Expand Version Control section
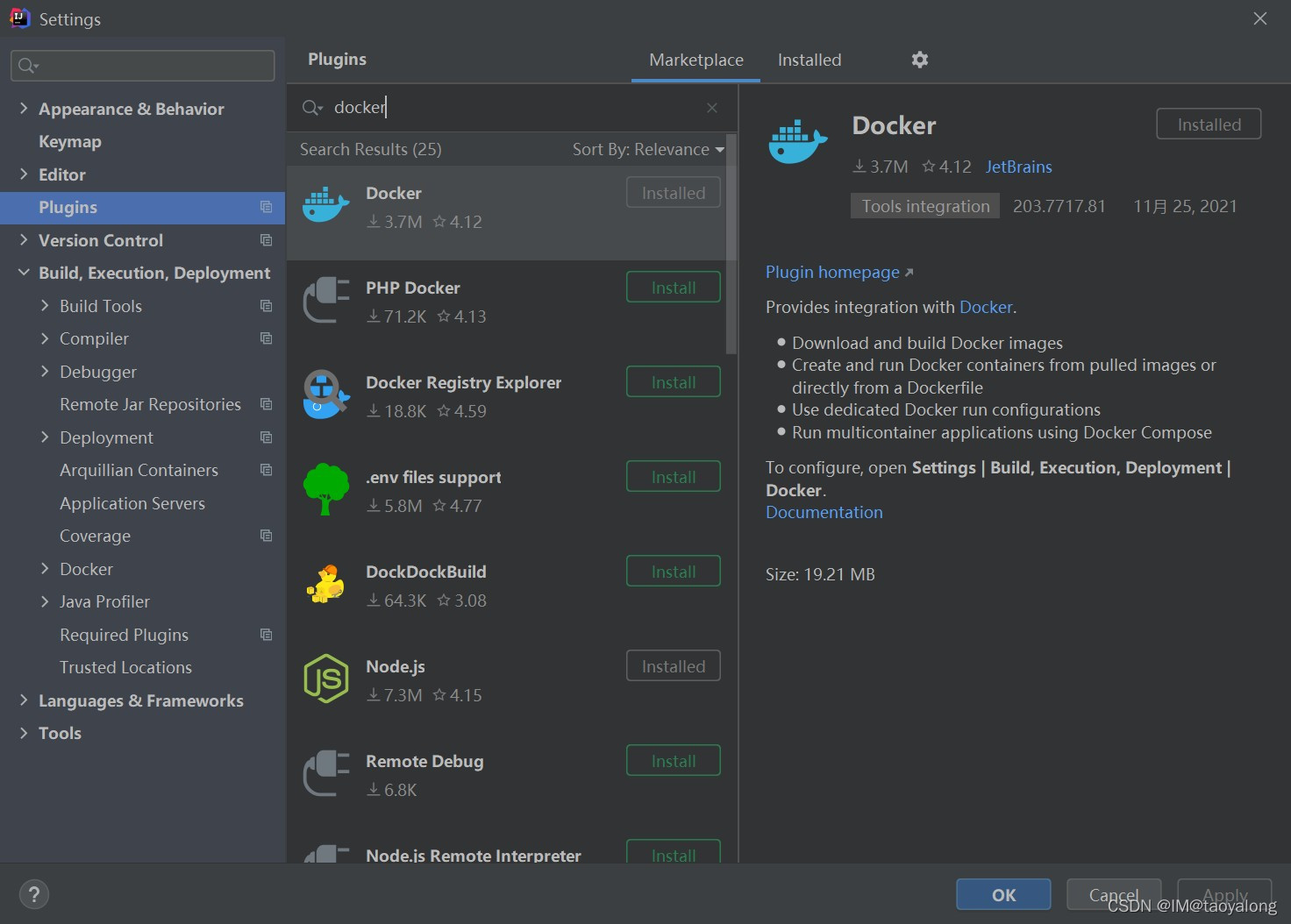 24,240
